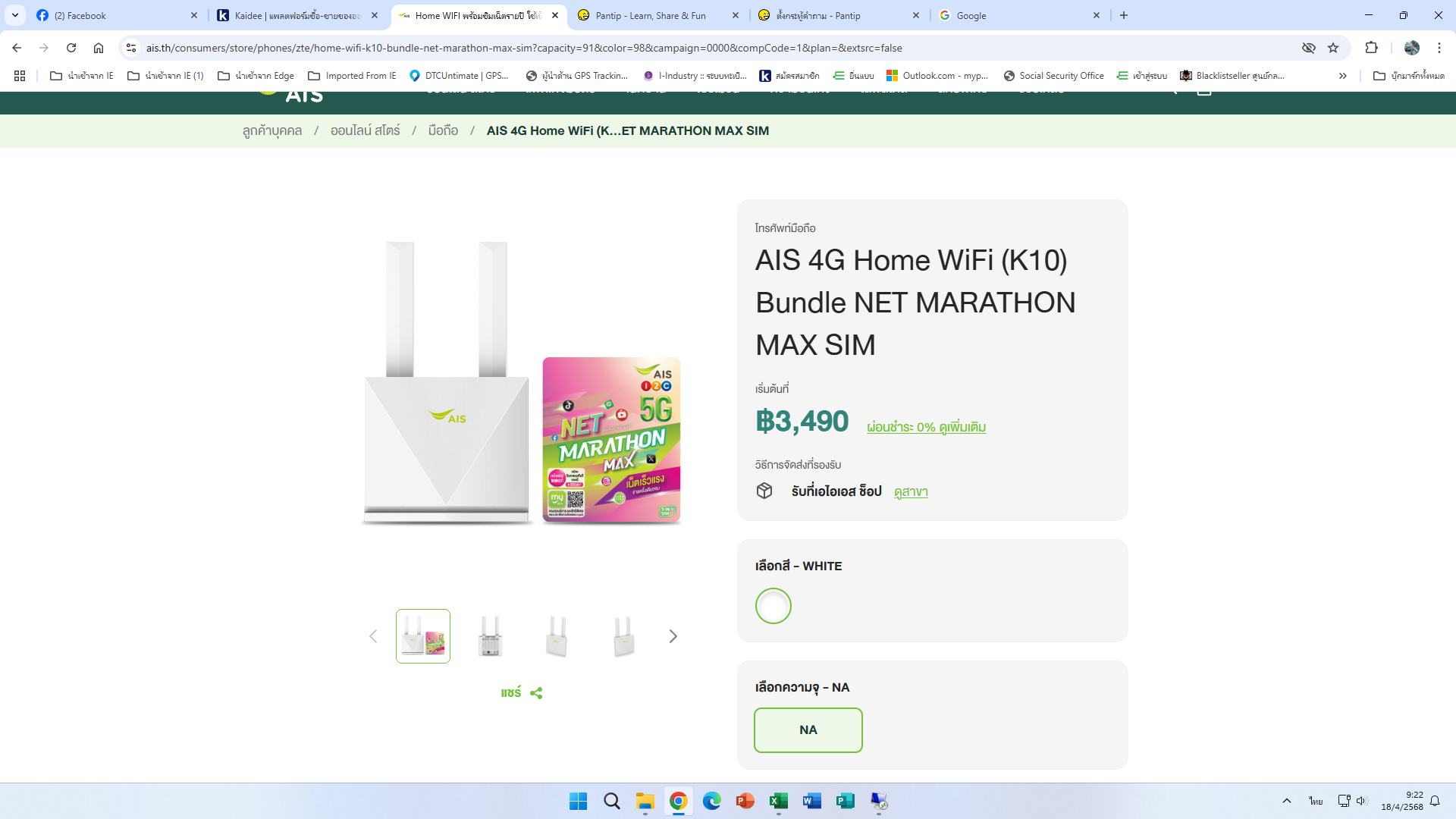Click the third-party cookies eye icon

[1309, 48]
